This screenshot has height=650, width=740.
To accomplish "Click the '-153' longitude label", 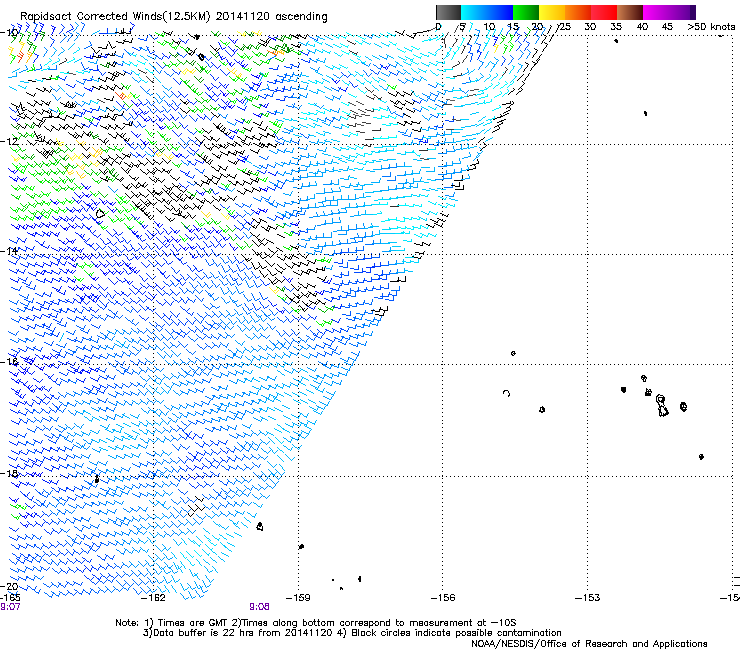I will coord(588,598).
